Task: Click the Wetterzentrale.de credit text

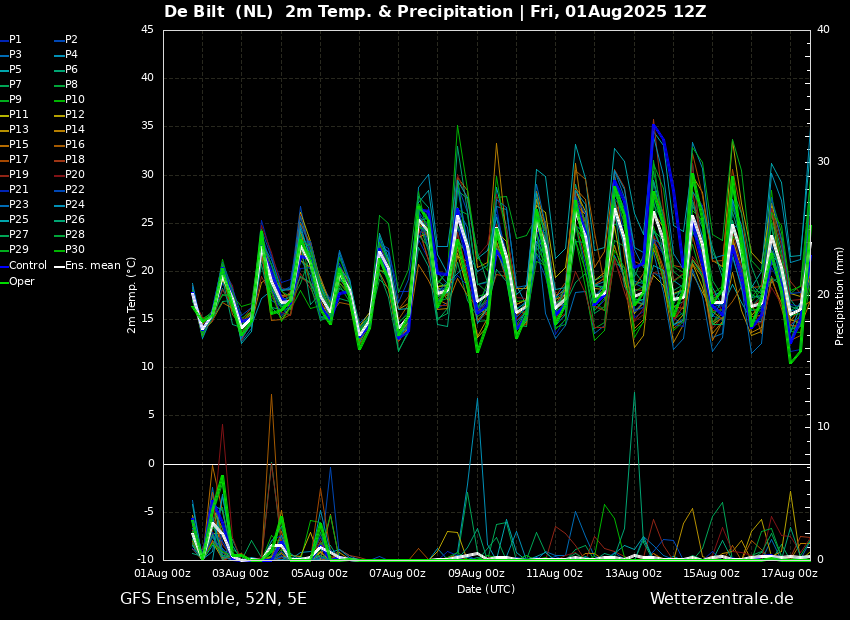Action: (x=722, y=599)
